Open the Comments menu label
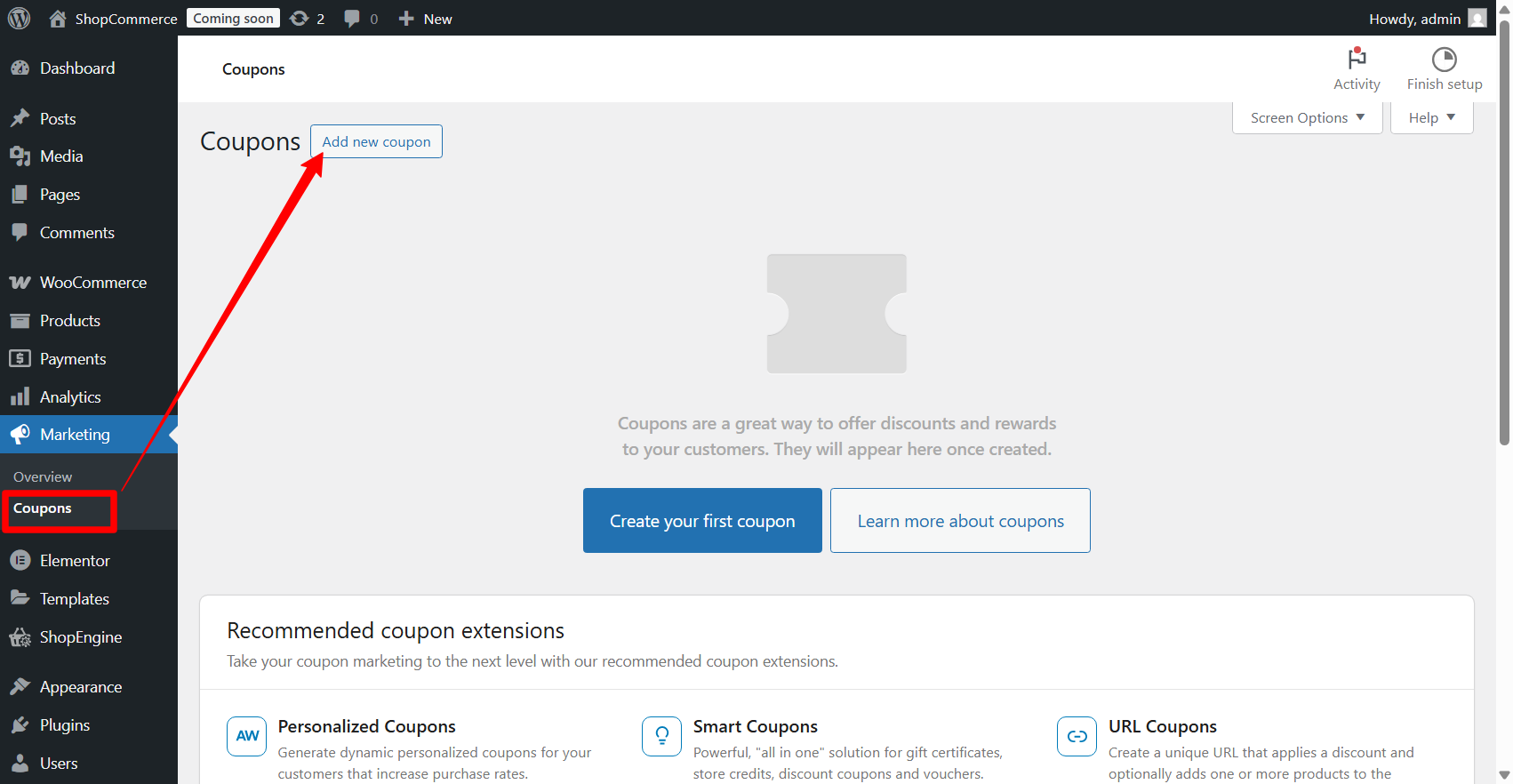1513x784 pixels. point(77,232)
